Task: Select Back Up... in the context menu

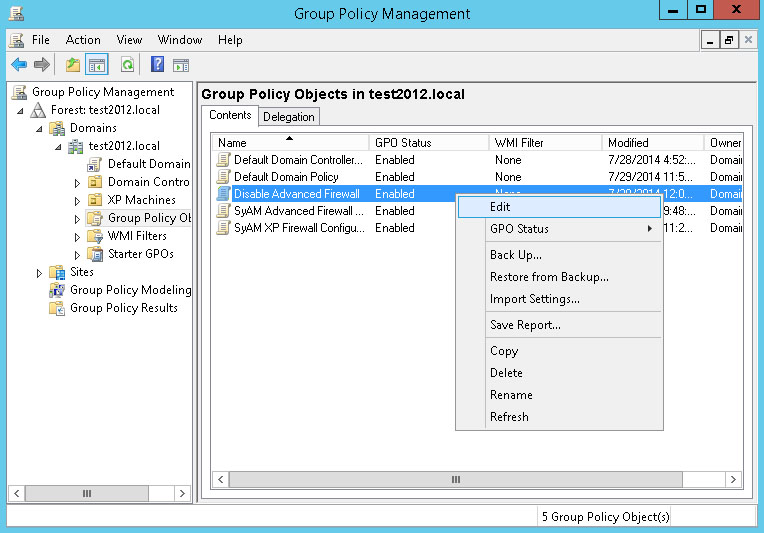Action: (516, 255)
